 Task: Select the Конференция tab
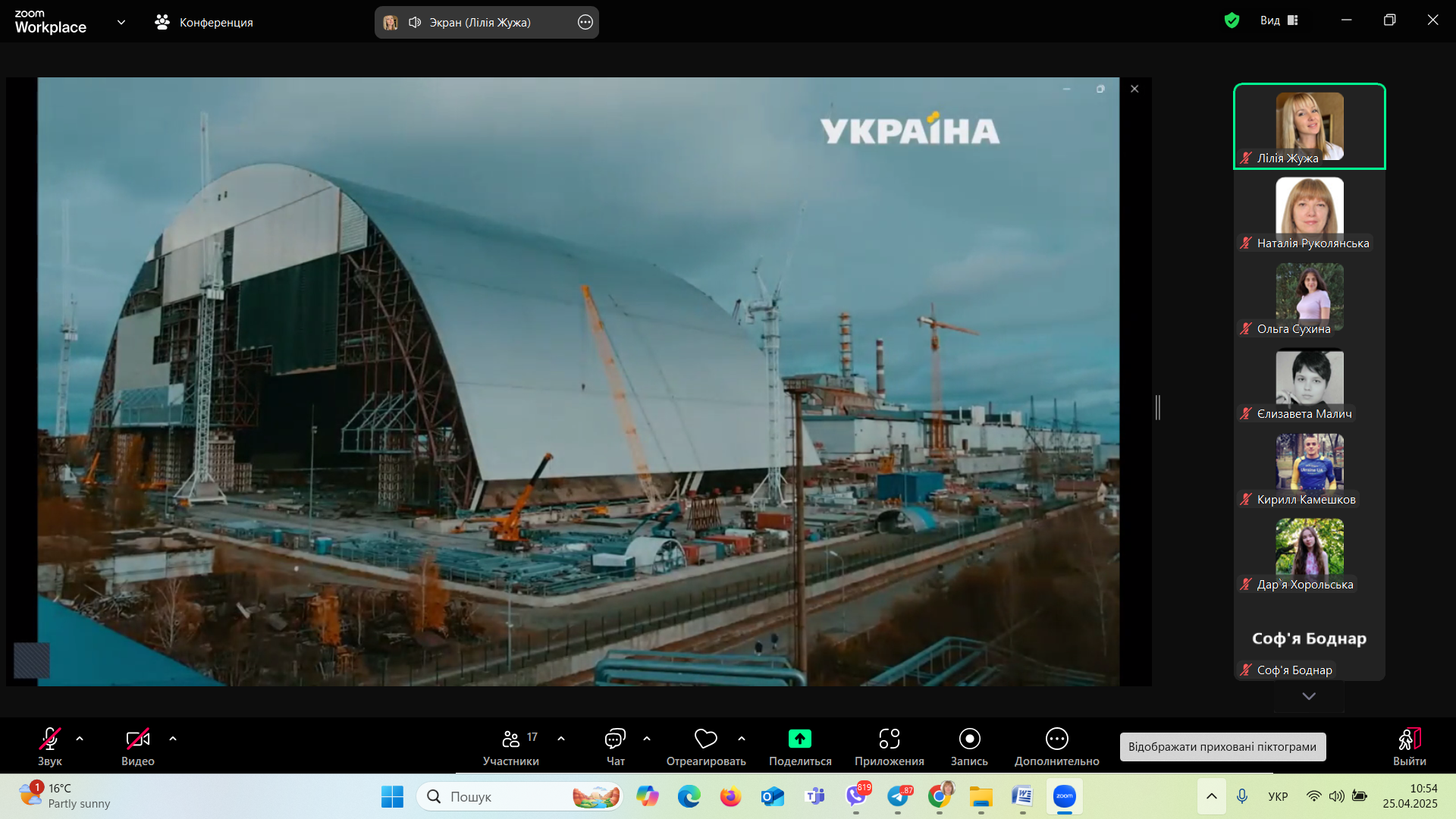[x=204, y=22]
